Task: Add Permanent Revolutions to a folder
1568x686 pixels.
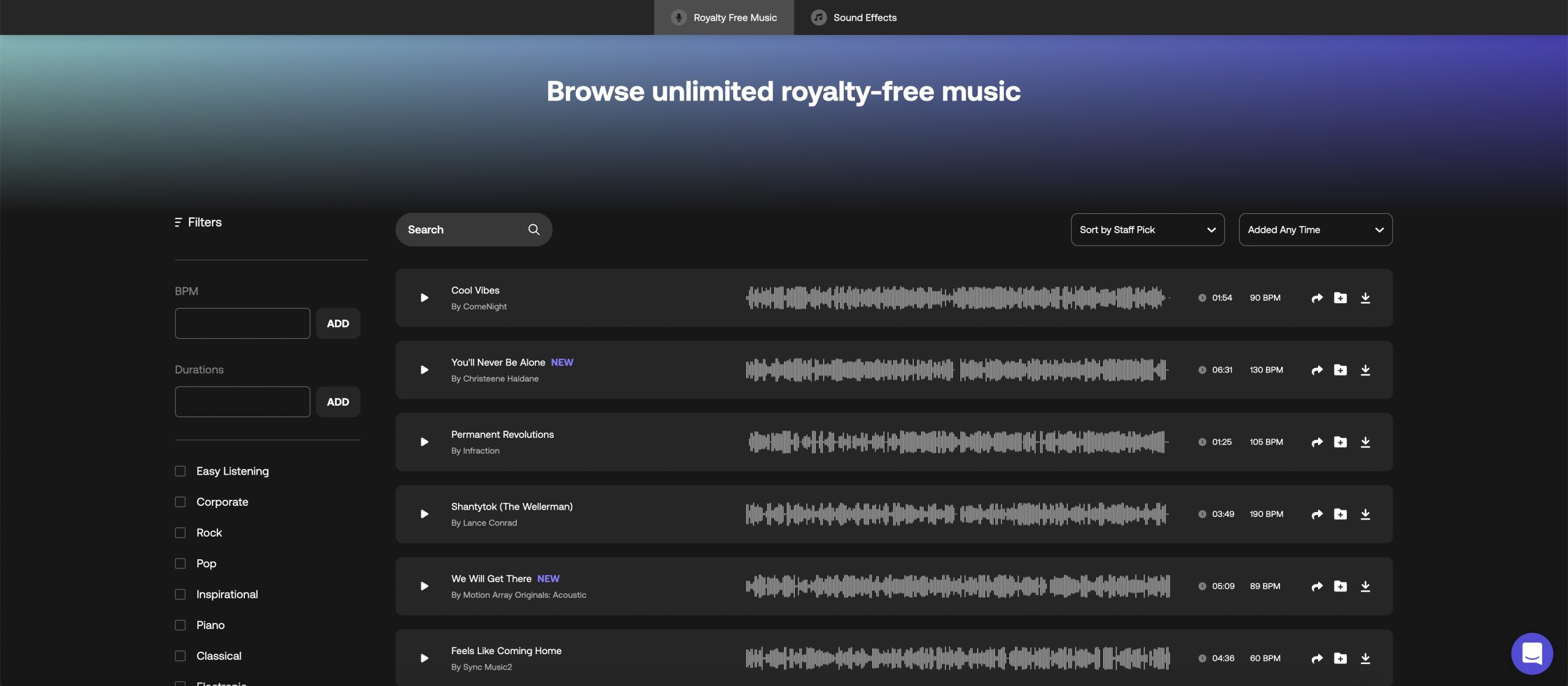Action: coord(1340,442)
